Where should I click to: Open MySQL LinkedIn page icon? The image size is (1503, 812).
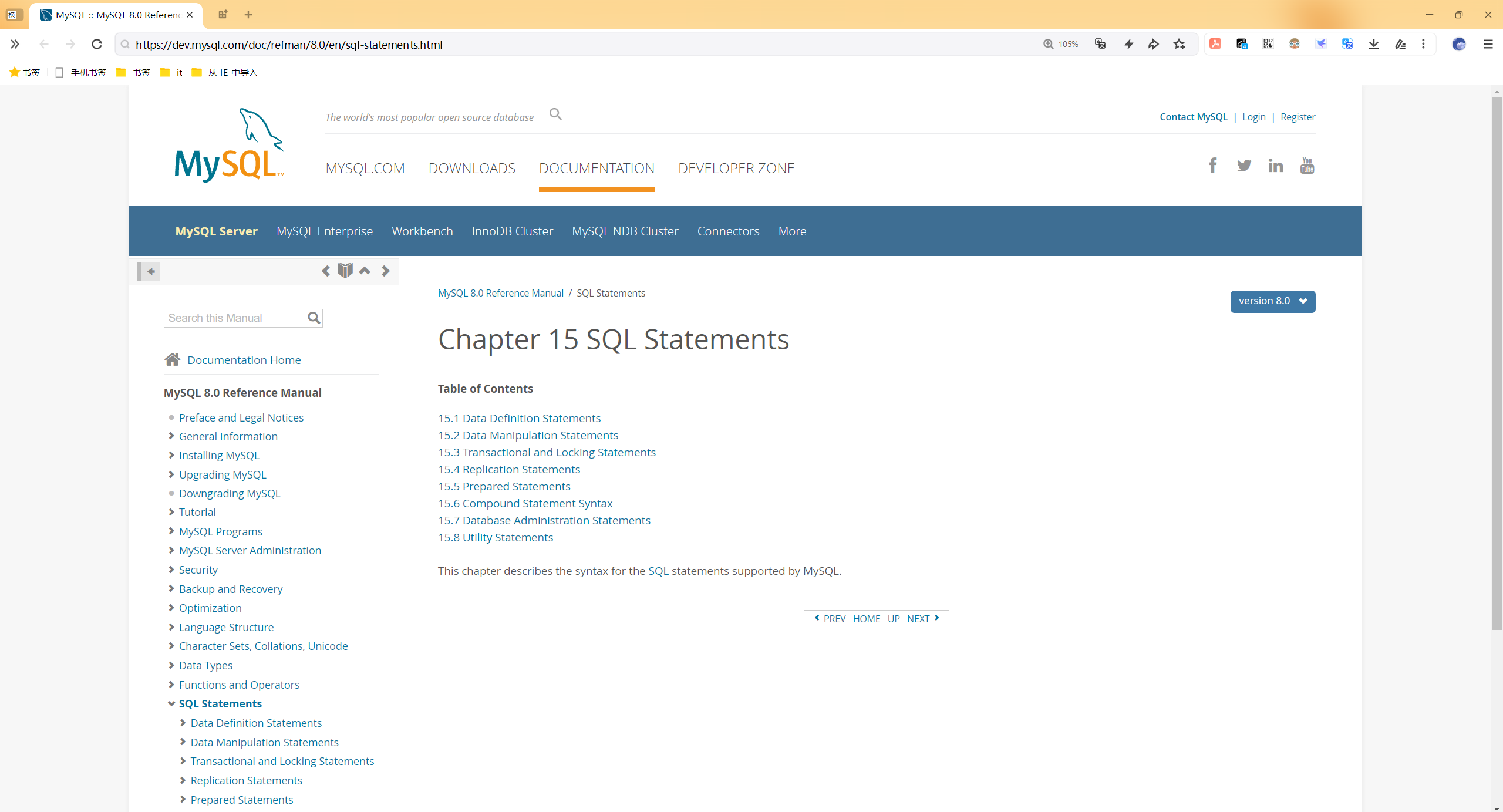1276,166
